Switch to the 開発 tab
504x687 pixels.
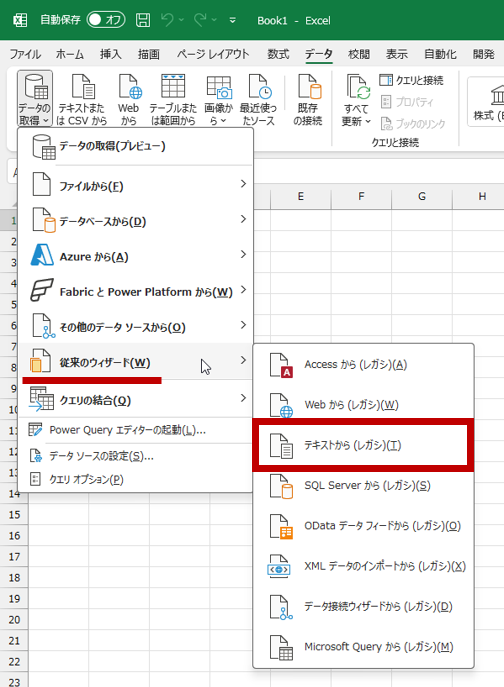pyautogui.click(x=484, y=54)
